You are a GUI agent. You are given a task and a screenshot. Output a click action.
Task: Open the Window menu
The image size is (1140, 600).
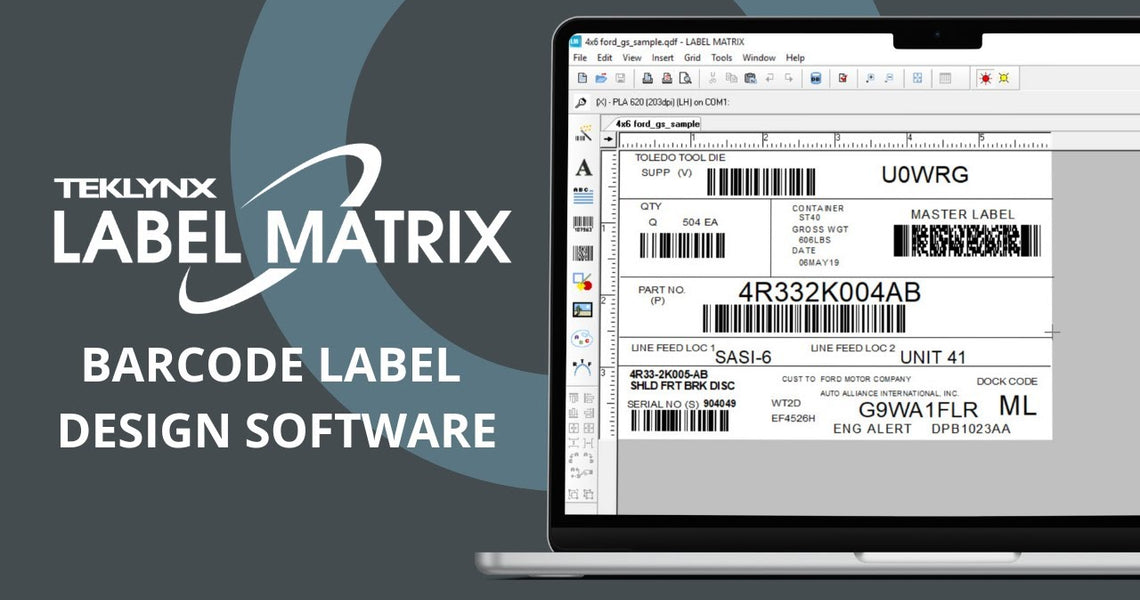(x=759, y=57)
